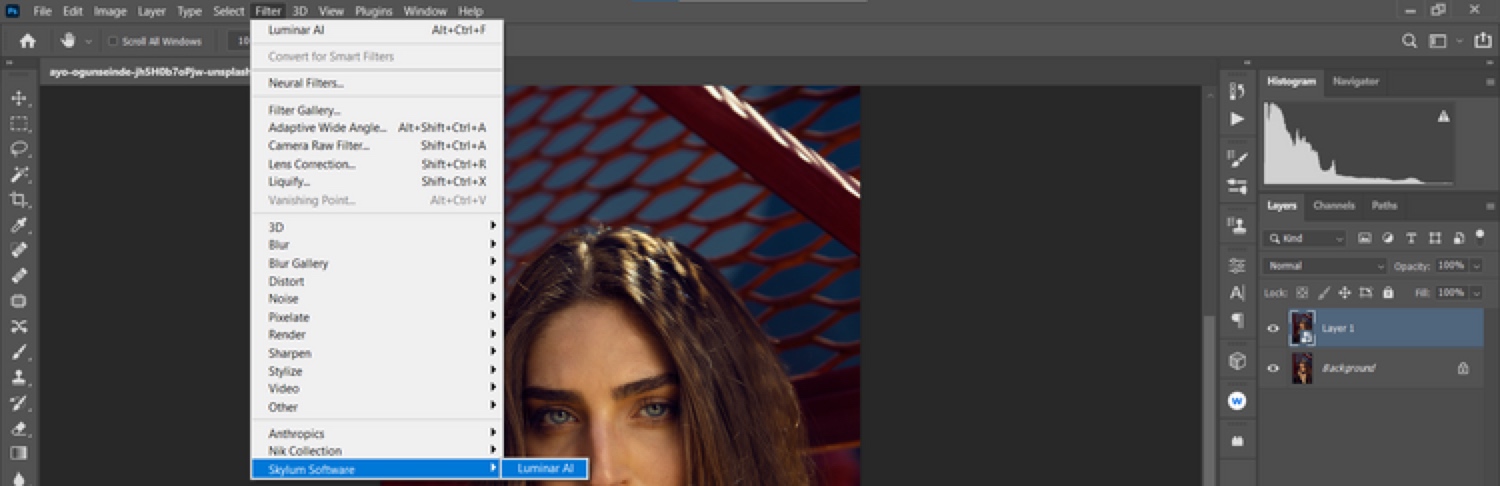Select the Background layer thumbnail
The width and height of the screenshot is (1500, 486).
coord(1303,368)
